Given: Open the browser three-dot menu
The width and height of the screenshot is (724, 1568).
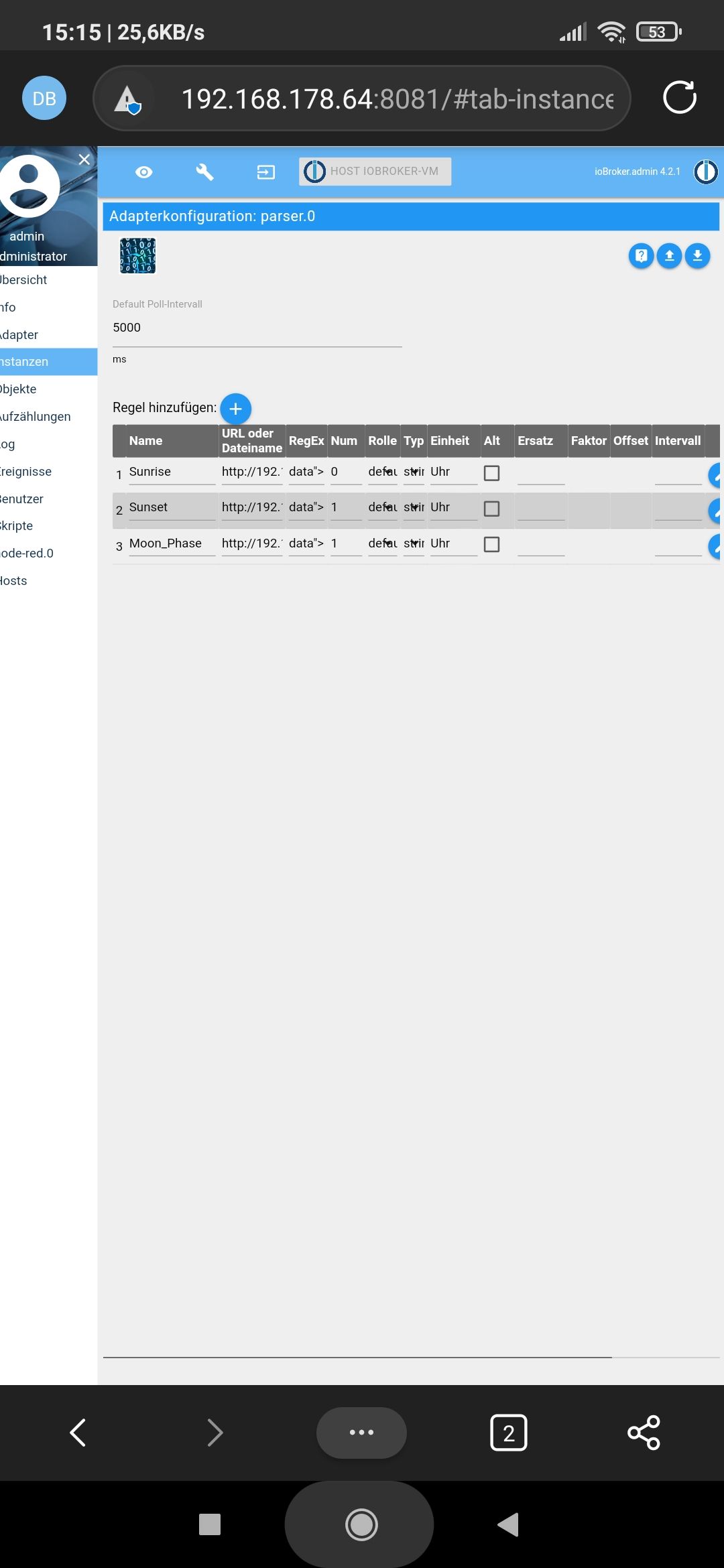Looking at the screenshot, I should 361,1433.
